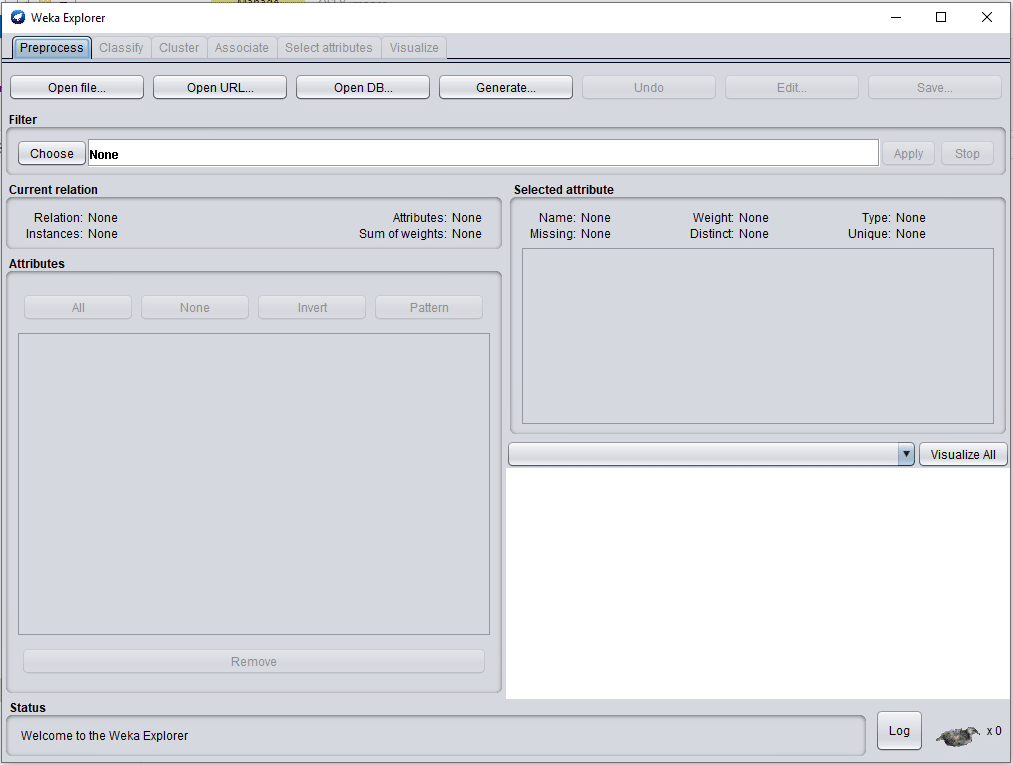Viewport: 1013px width, 765px height.
Task: Open the Cluster tab
Action: (179, 48)
